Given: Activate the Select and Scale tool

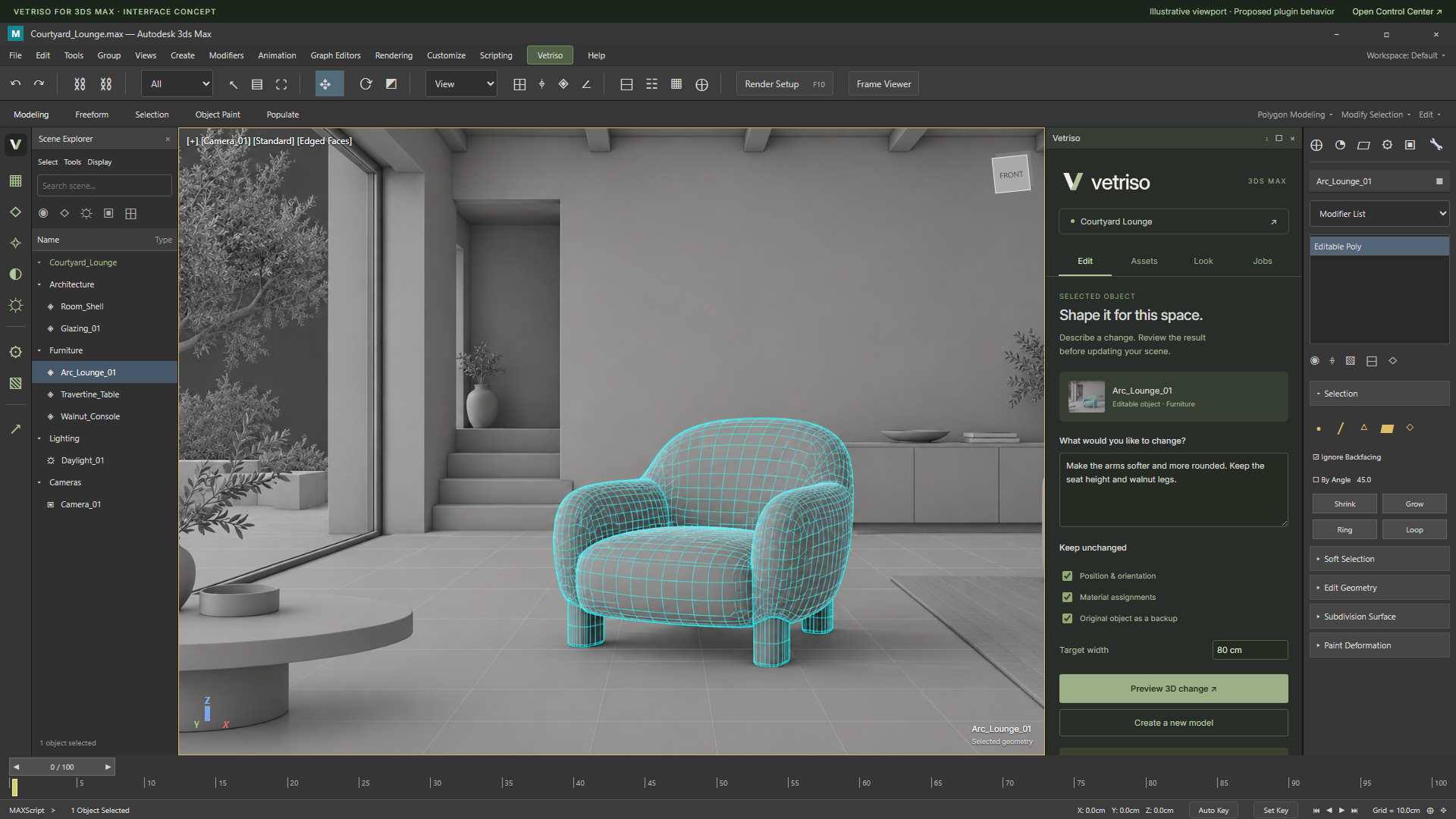Looking at the screenshot, I should pyautogui.click(x=391, y=84).
